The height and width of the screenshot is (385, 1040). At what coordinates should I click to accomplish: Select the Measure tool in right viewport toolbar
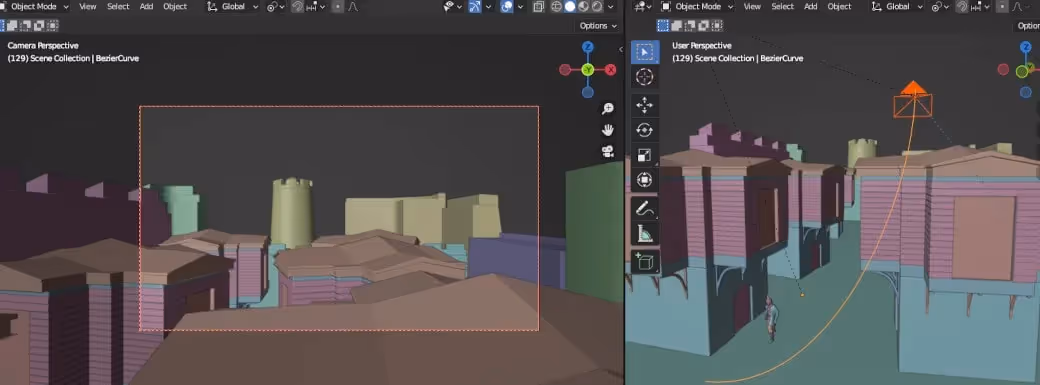pyautogui.click(x=644, y=233)
